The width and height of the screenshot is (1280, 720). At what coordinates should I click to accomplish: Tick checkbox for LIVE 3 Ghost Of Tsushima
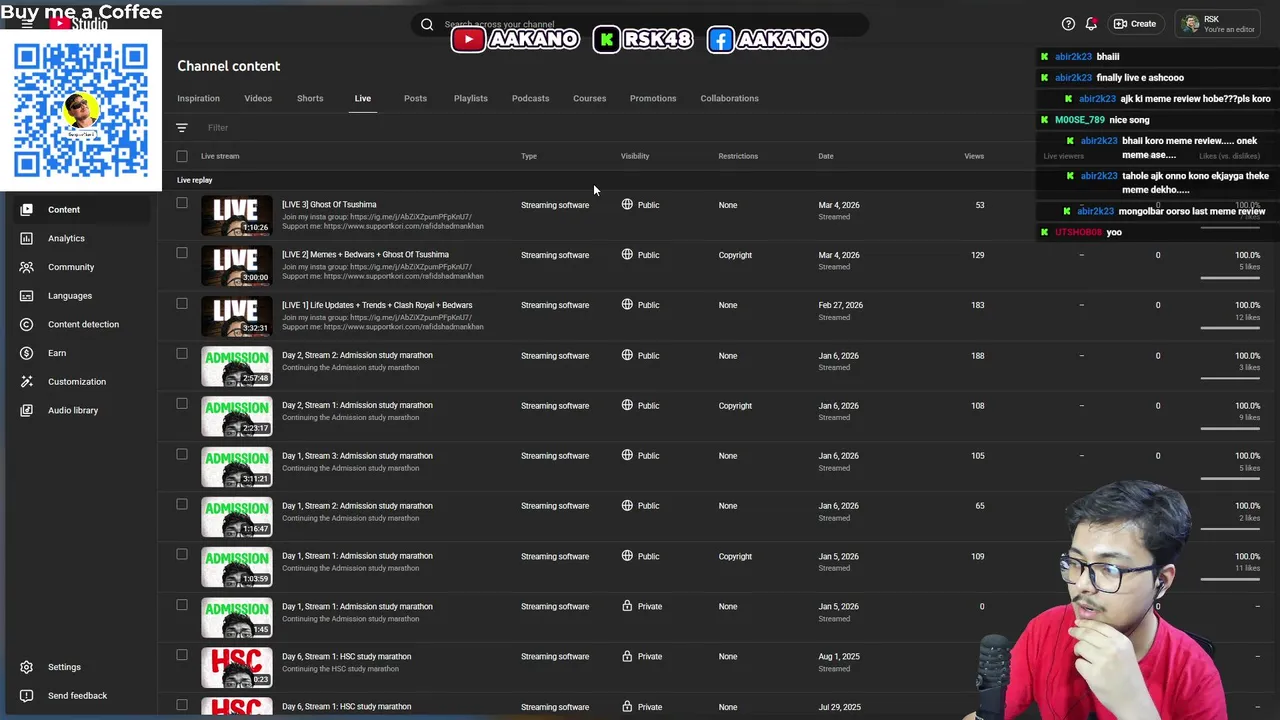(182, 203)
